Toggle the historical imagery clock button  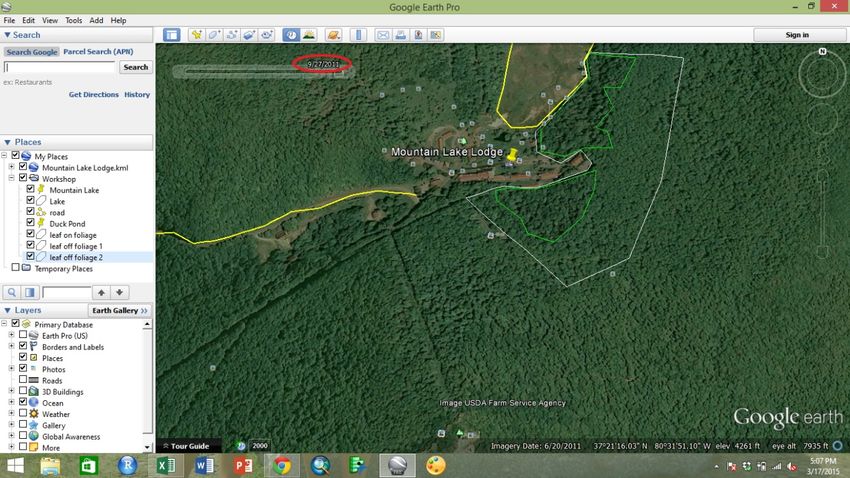pos(291,35)
